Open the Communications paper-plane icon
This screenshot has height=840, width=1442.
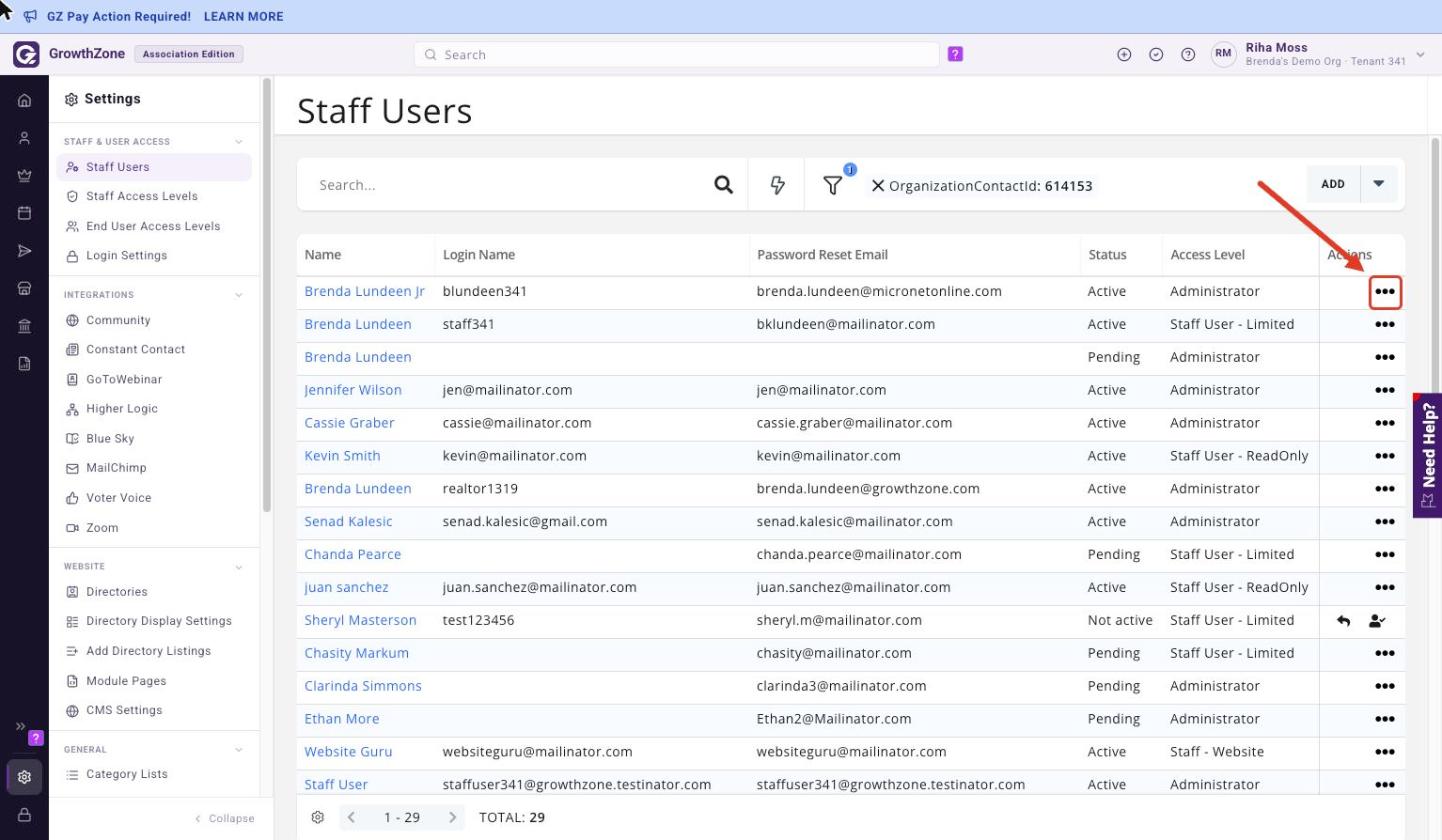(25, 250)
